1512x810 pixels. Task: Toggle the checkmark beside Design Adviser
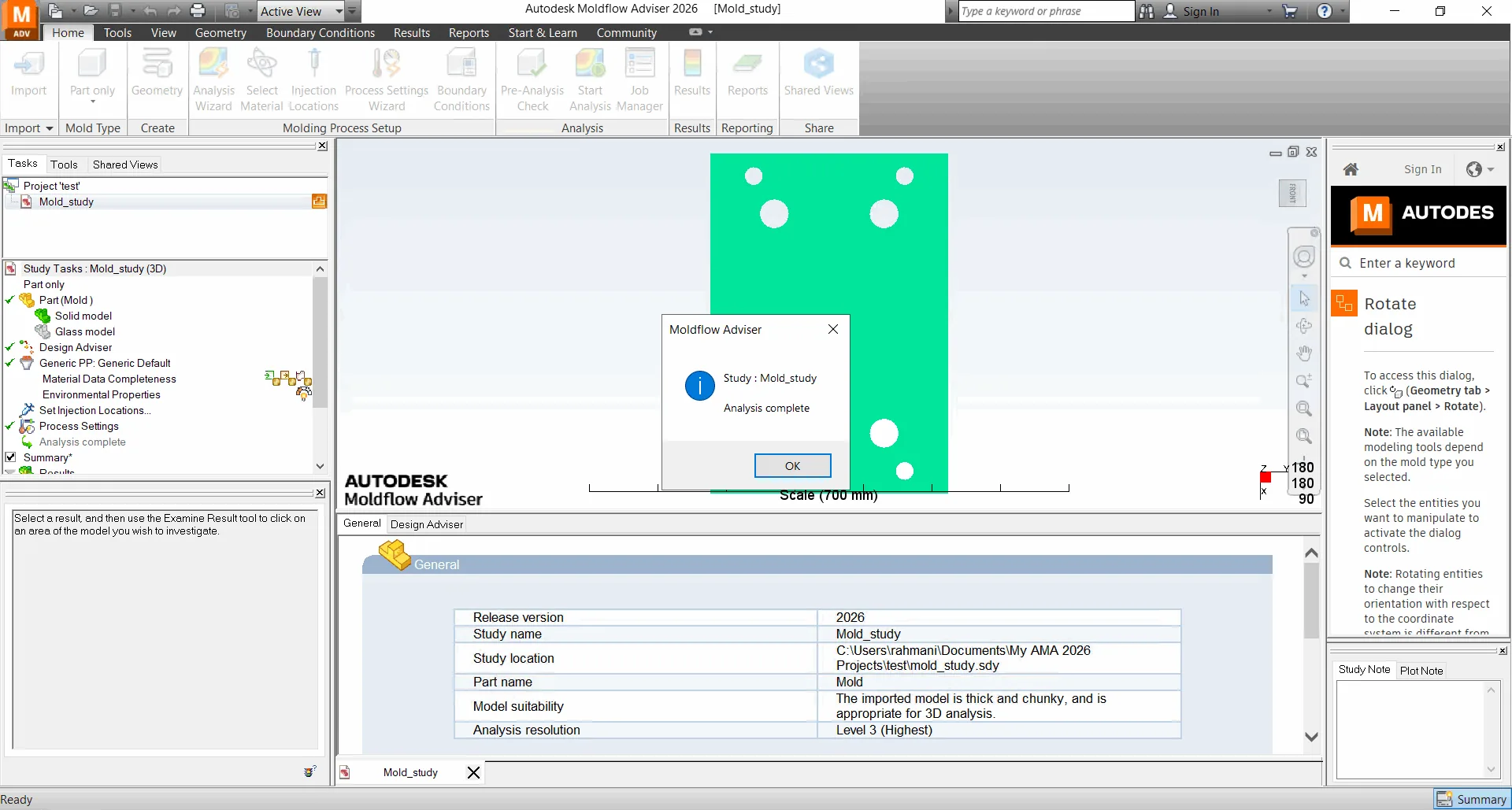point(9,347)
